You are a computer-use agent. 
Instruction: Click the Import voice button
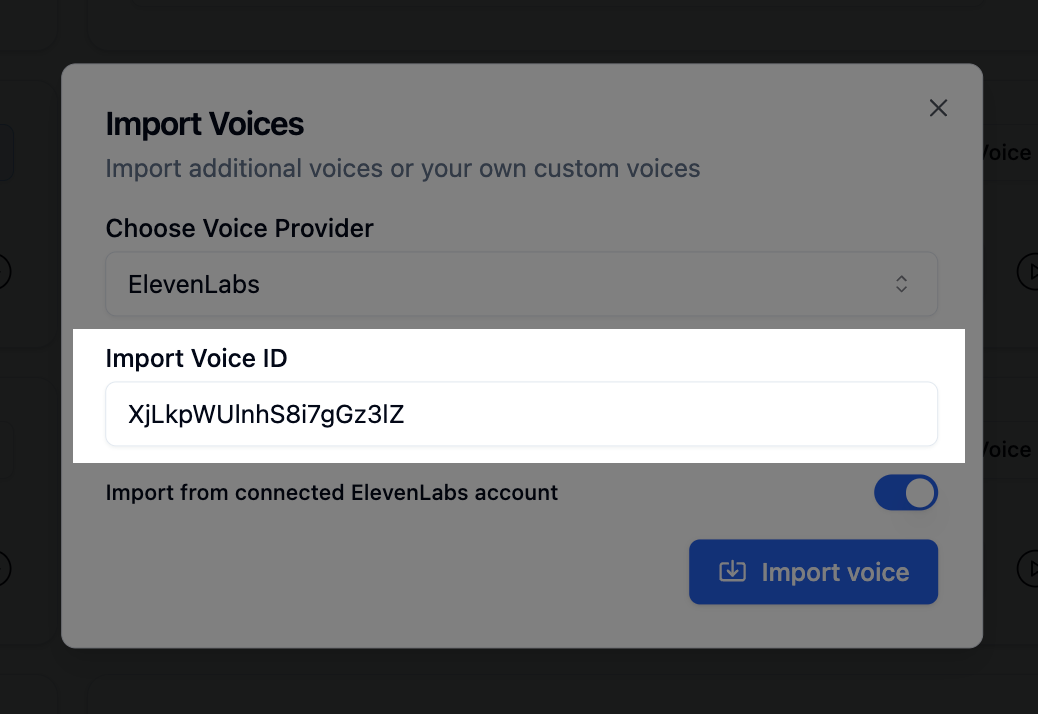[x=814, y=572]
